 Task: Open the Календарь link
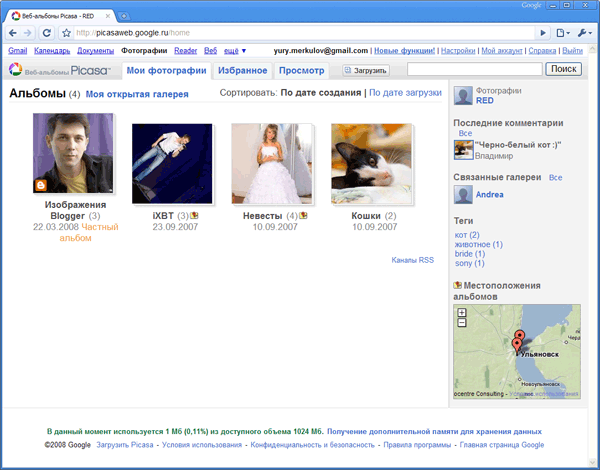pos(52,51)
